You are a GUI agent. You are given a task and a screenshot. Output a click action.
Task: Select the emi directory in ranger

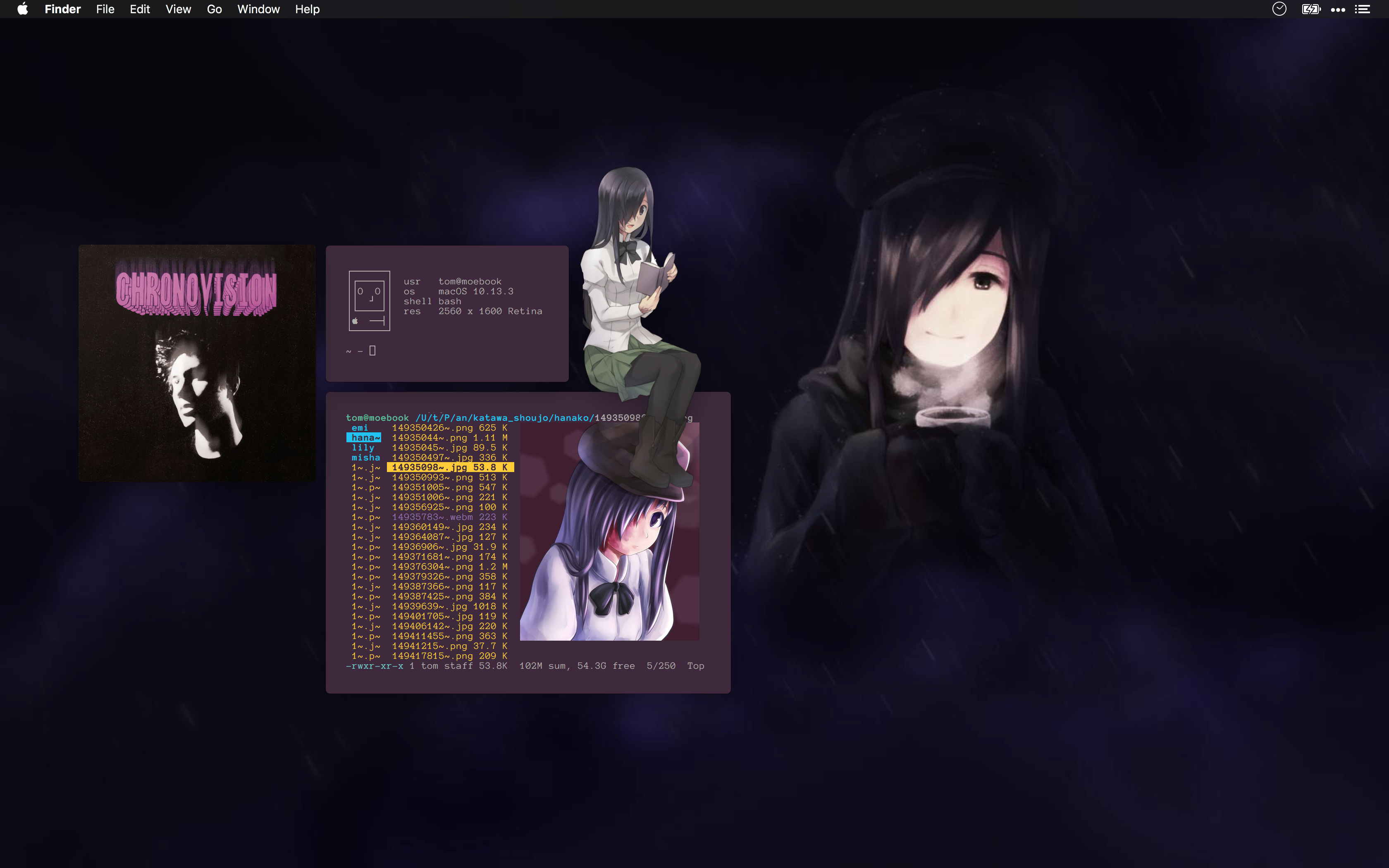point(360,428)
